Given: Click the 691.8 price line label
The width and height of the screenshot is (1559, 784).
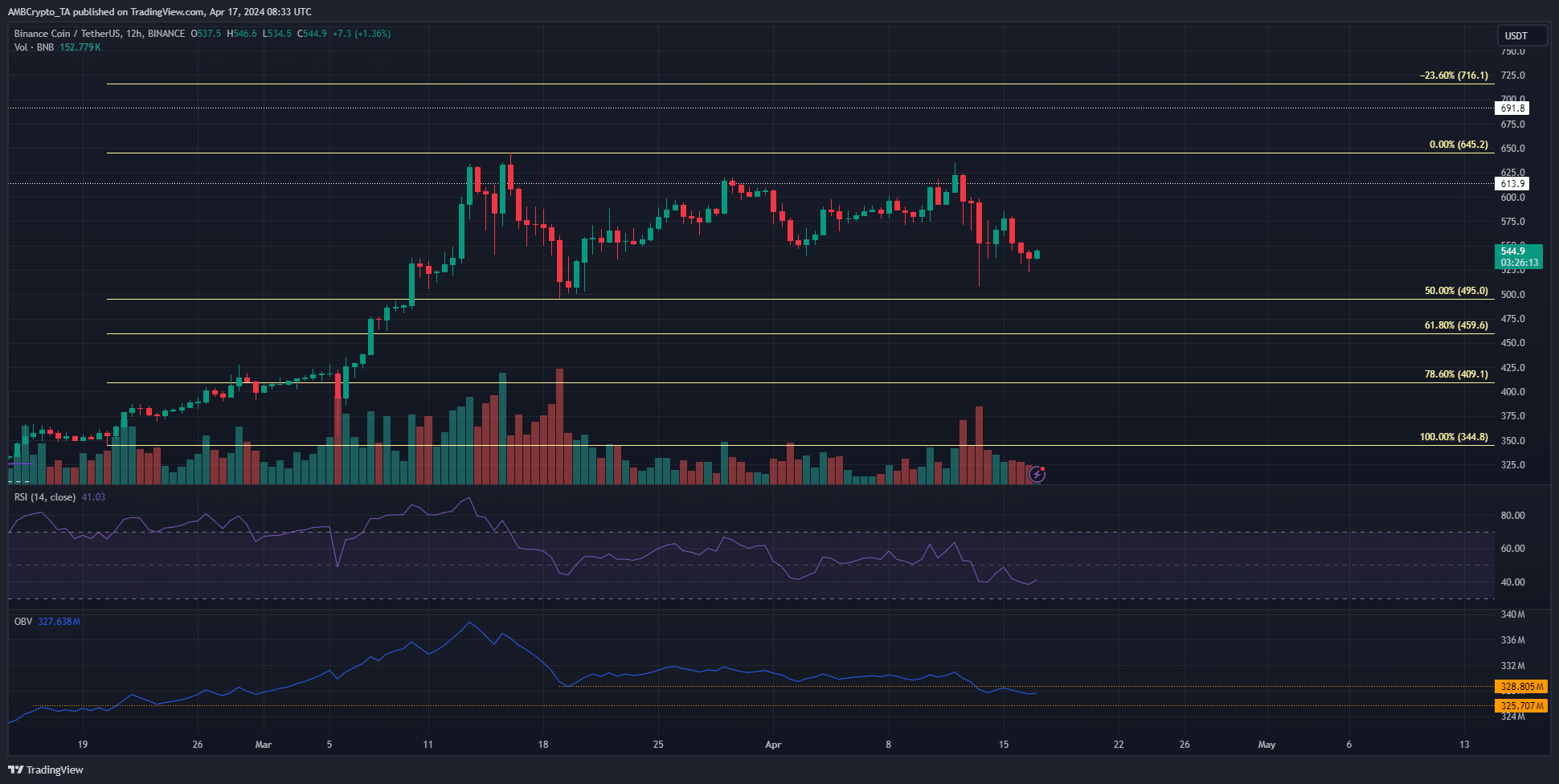Looking at the screenshot, I should (x=1512, y=108).
